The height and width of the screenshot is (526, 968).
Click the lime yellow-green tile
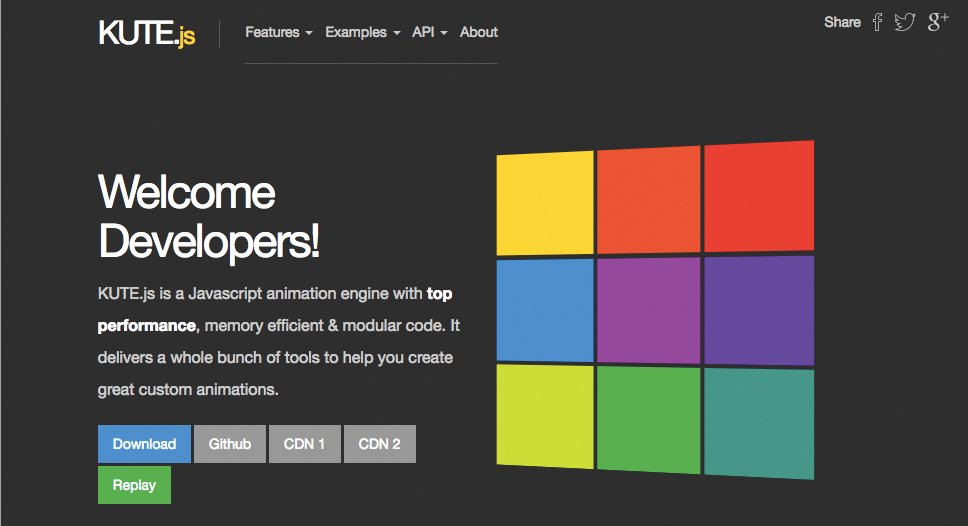click(545, 417)
